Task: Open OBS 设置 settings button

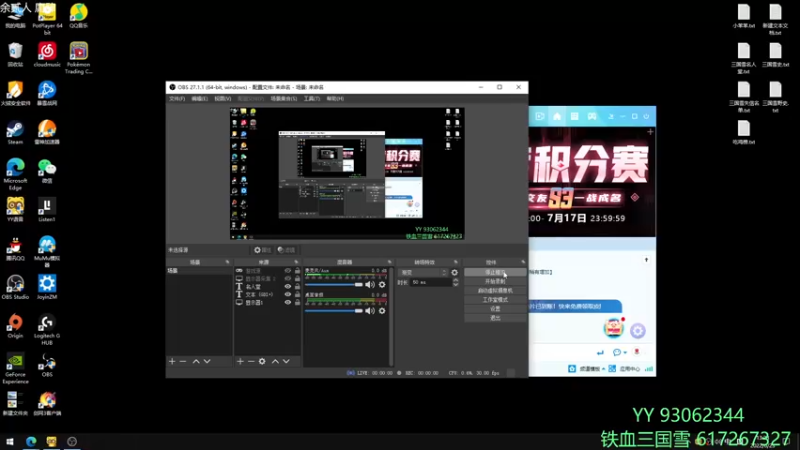Action: [495, 309]
